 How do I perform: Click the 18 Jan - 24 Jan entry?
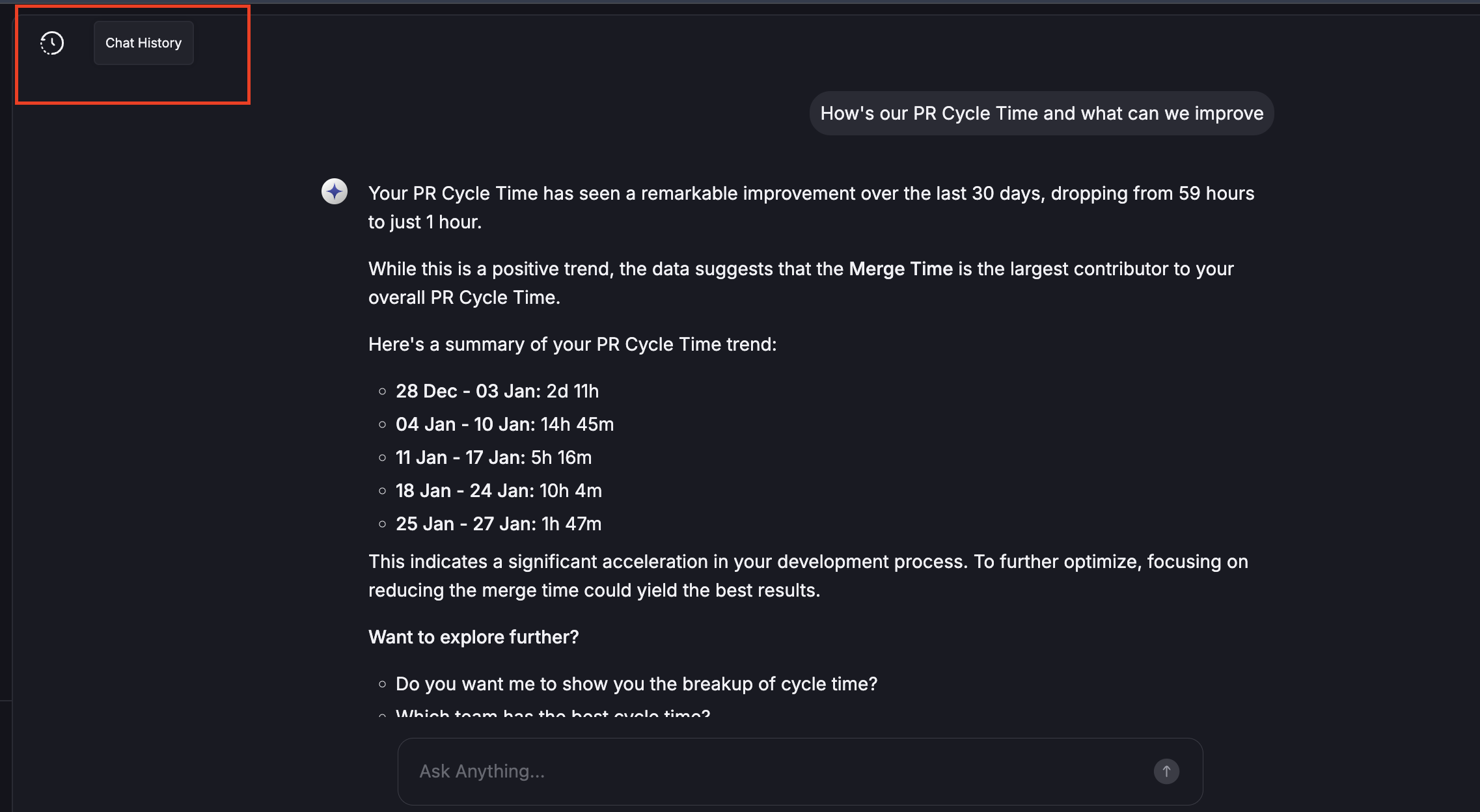click(x=499, y=491)
